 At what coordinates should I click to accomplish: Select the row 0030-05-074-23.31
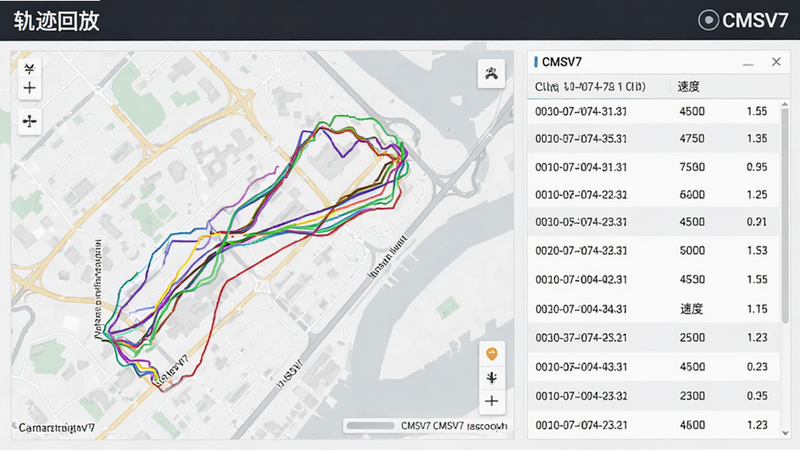pos(654,221)
